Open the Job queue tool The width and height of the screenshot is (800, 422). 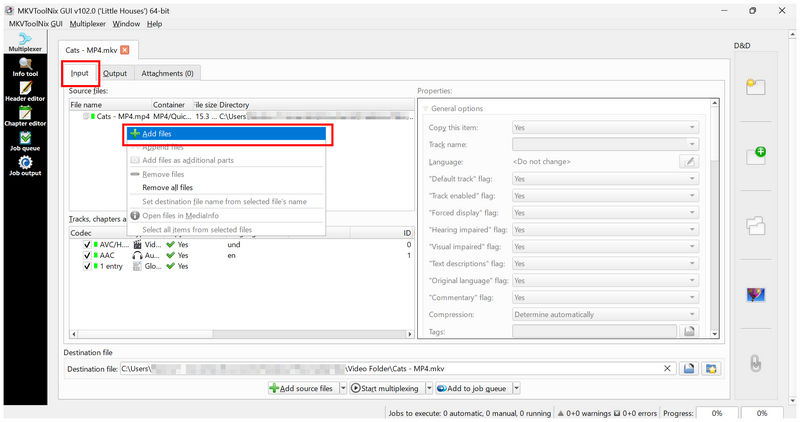(x=25, y=141)
